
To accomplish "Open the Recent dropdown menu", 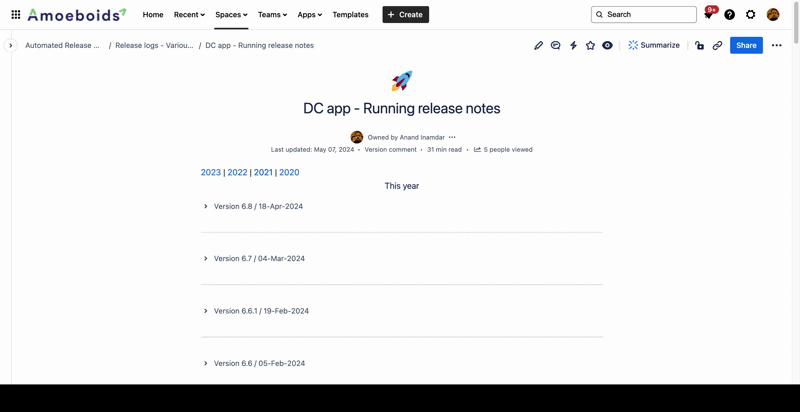I will click(189, 15).
